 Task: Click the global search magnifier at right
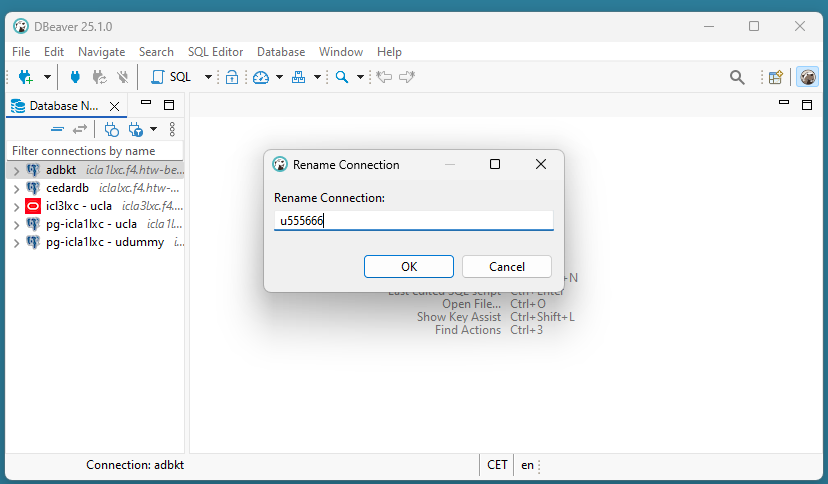click(737, 78)
